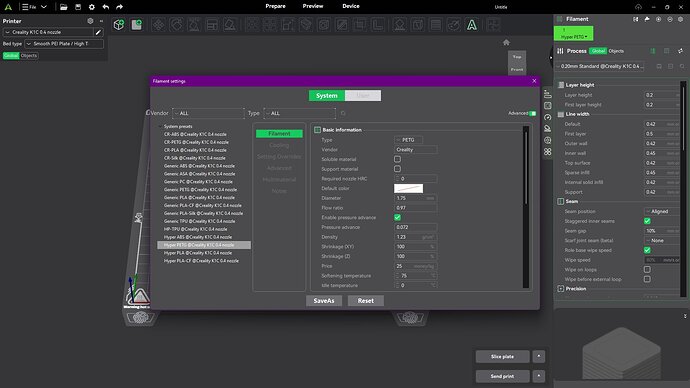Open the Speed gauge icon in the side strip
The height and width of the screenshot is (388, 690).
click(x=547, y=117)
